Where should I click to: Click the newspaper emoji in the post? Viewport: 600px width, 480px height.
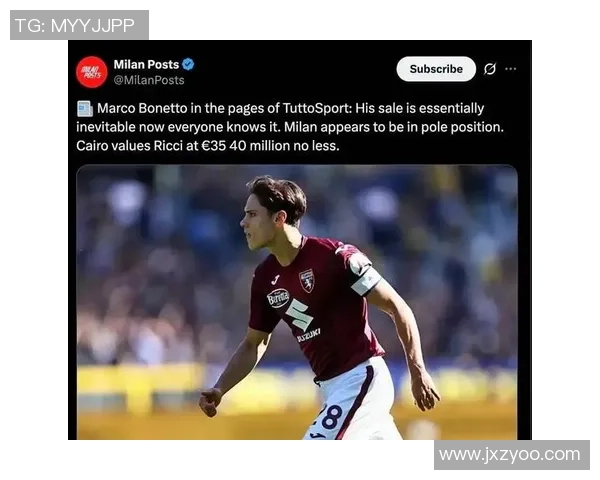(x=85, y=109)
